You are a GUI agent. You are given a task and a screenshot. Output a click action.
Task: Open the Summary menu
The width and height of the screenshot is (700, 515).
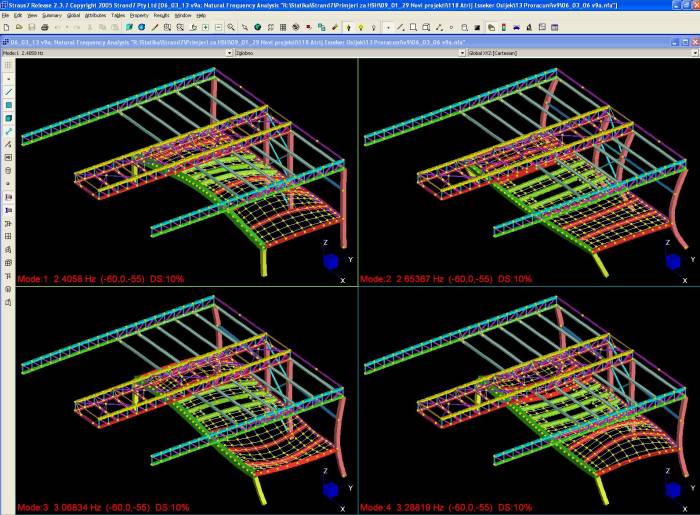(52, 16)
